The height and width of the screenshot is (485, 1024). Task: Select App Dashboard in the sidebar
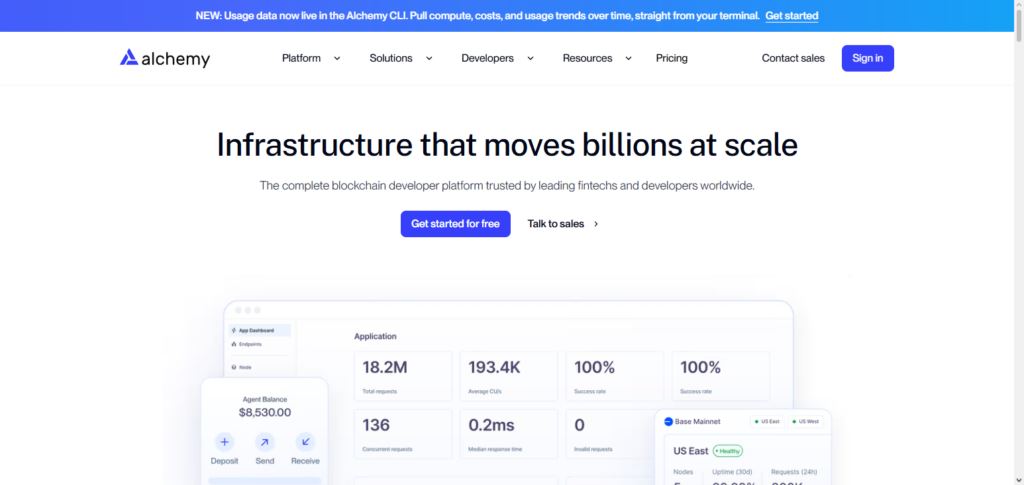point(259,330)
